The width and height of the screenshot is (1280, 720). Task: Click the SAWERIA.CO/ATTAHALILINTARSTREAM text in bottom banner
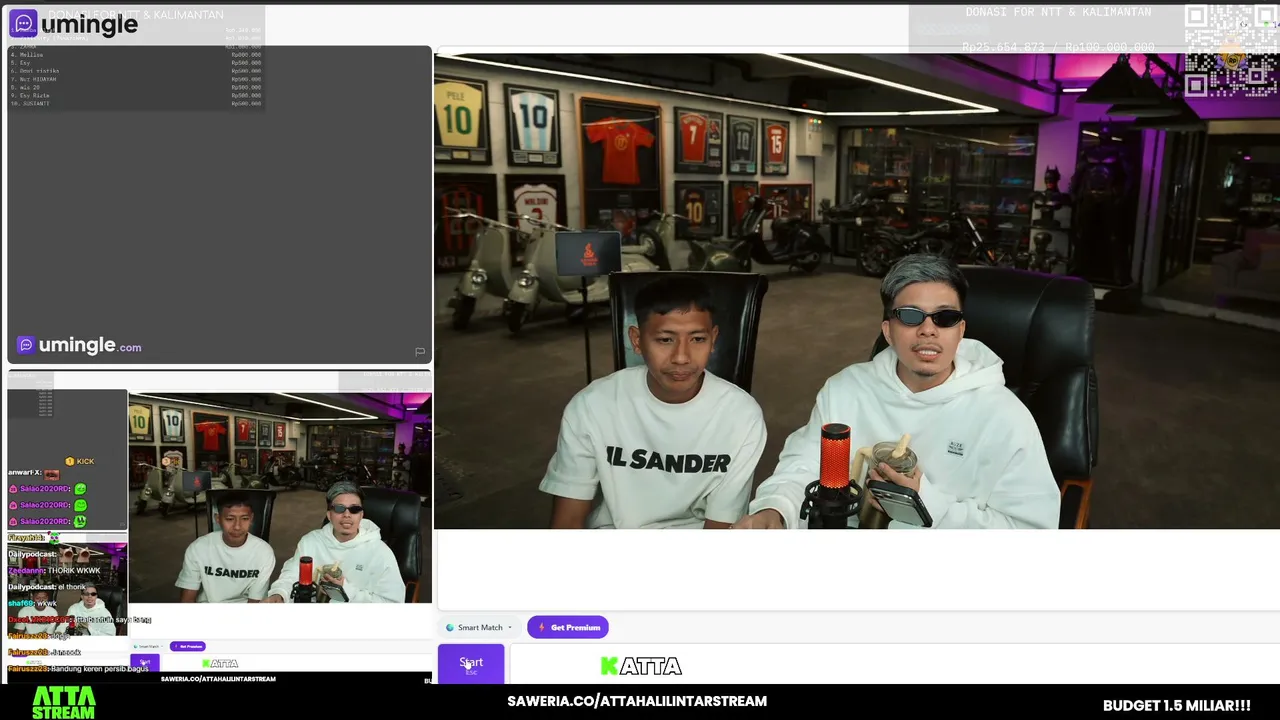(637, 701)
